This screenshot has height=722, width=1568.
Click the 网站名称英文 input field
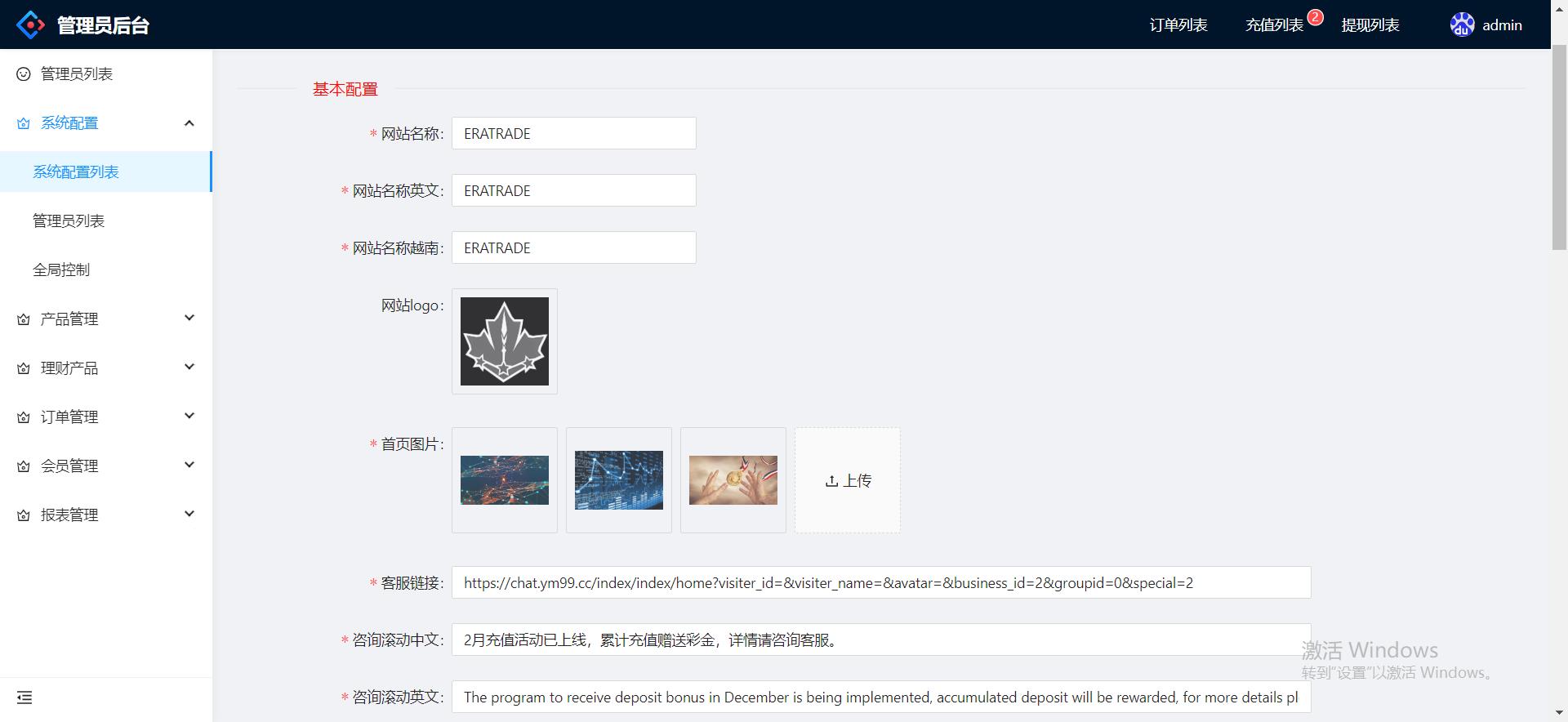[574, 190]
